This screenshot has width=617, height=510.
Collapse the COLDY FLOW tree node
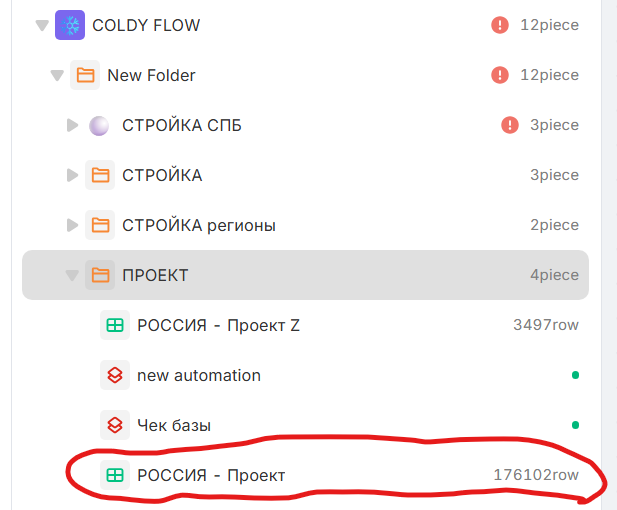(42, 26)
